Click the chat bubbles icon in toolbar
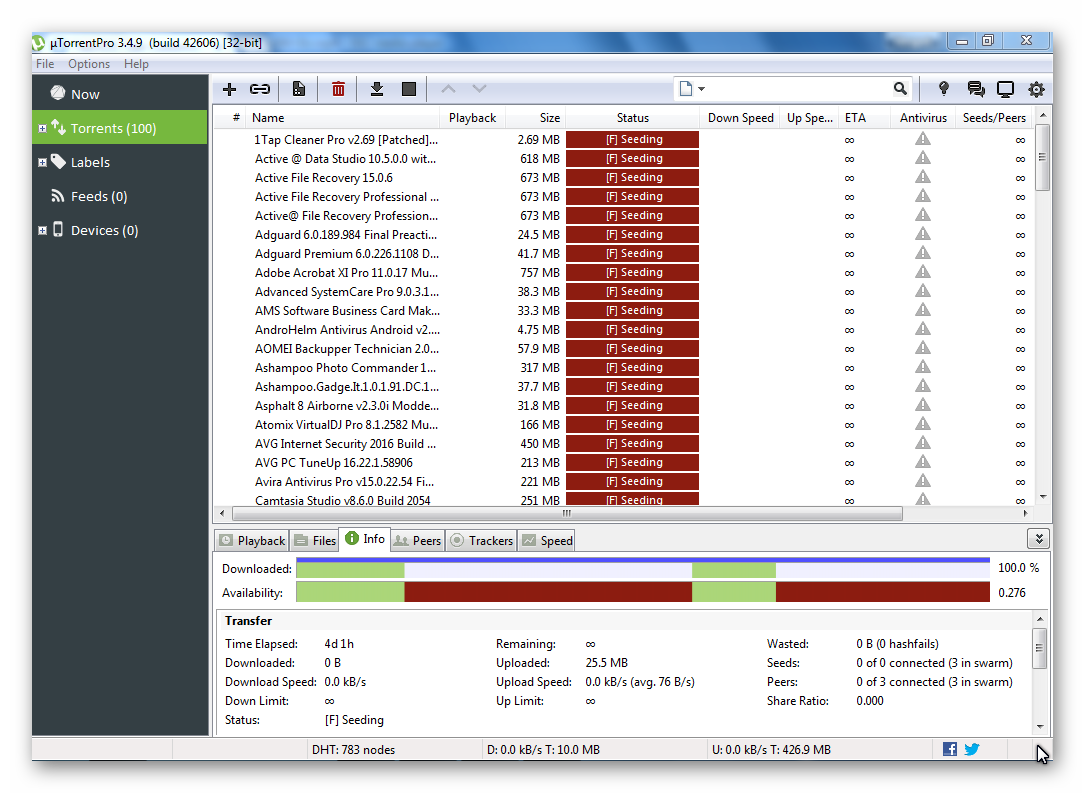This screenshot has width=1085, height=793. pyautogui.click(x=976, y=89)
